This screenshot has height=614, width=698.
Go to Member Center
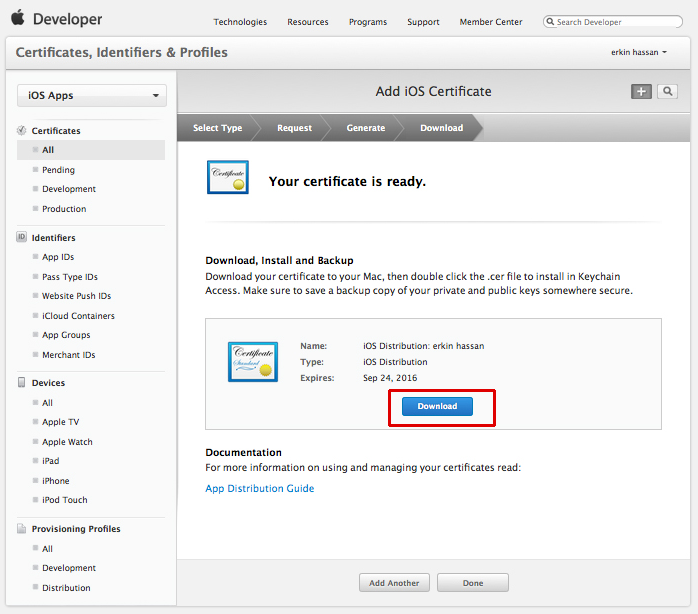click(x=491, y=22)
